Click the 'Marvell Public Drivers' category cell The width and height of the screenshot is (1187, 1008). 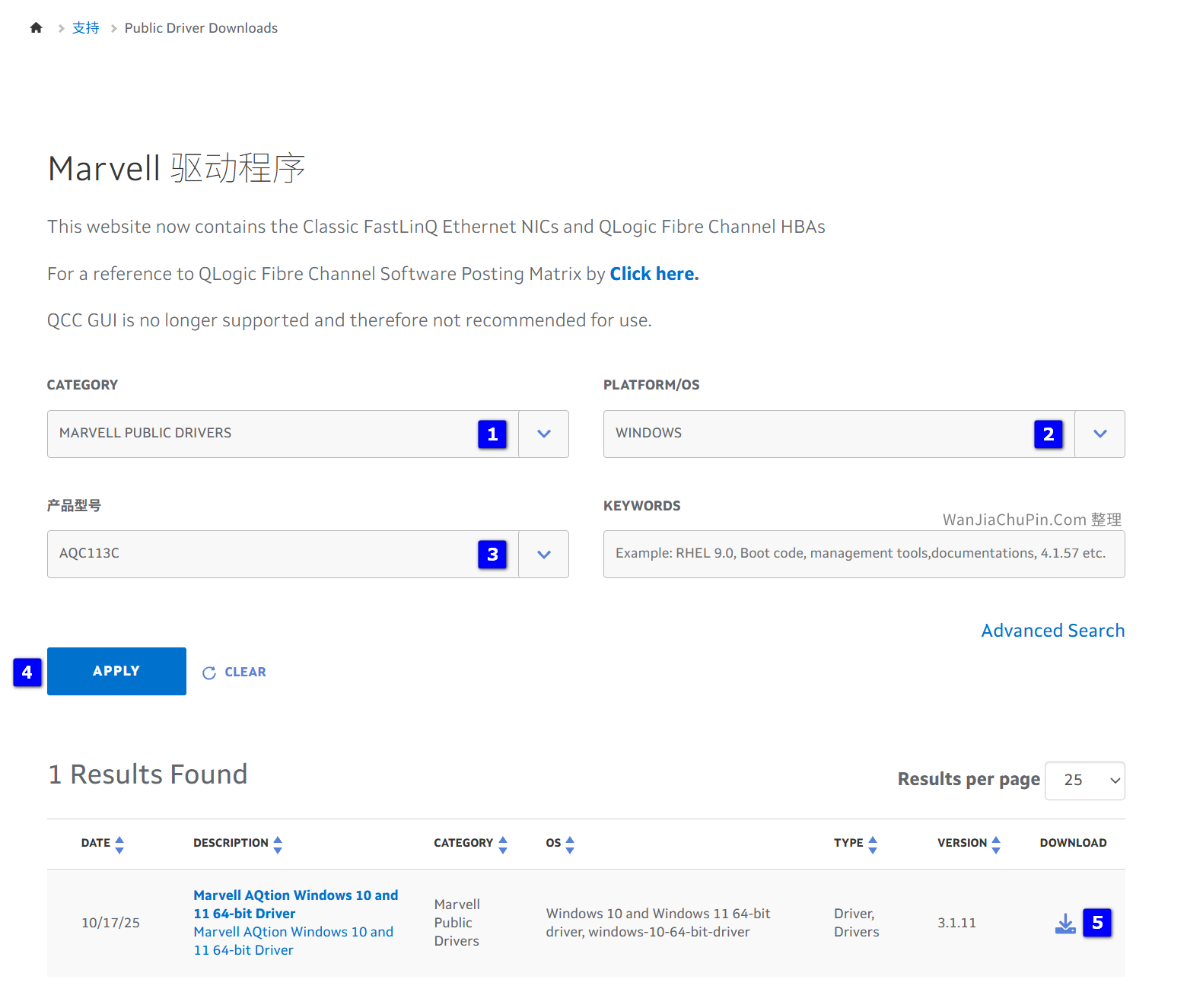(x=457, y=923)
